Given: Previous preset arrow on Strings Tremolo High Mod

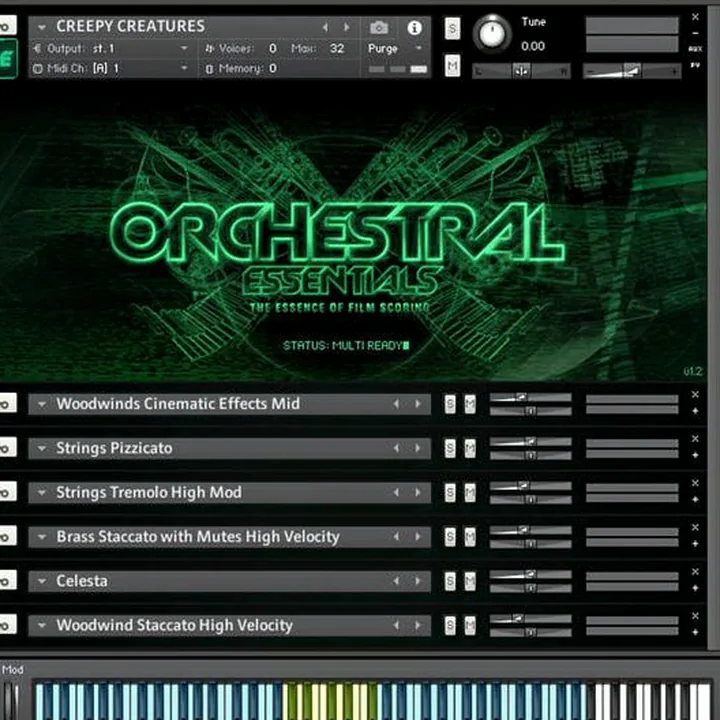Looking at the screenshot, I should click(396, 492).
